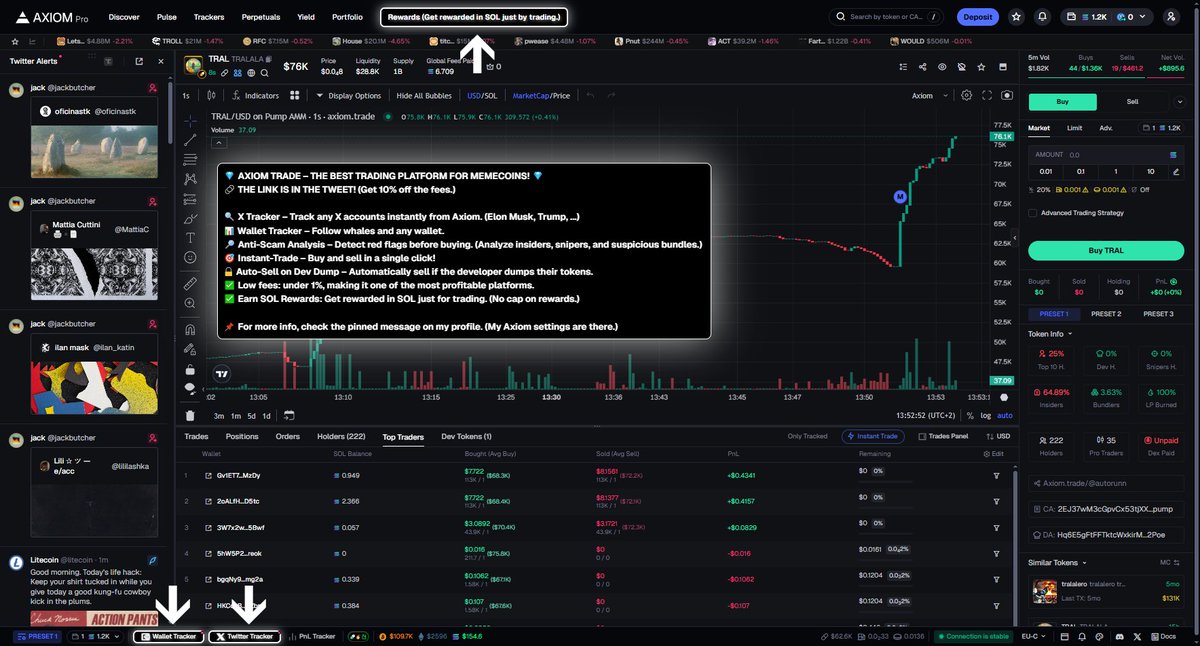The height and width of the screenshot is (646, 1200).
Task: Open notifications bell in top bar
Action: click(1043, 17)
